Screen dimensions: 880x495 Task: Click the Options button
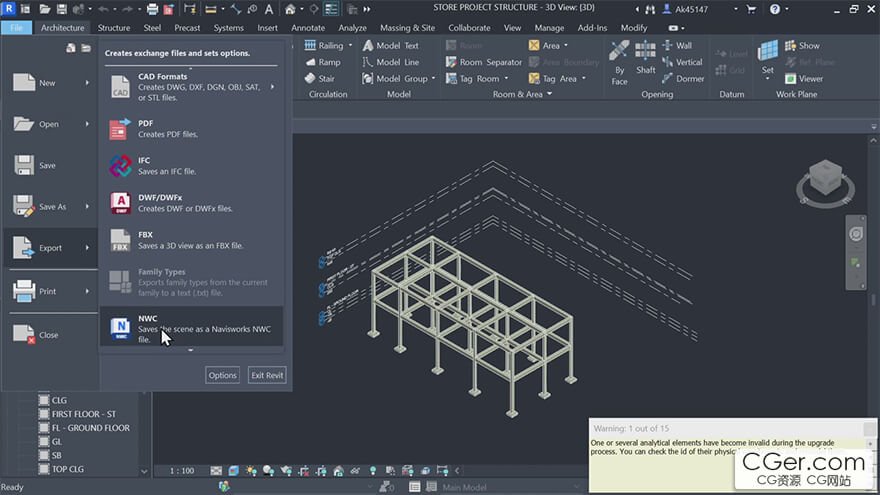click(x=223, y=375)
